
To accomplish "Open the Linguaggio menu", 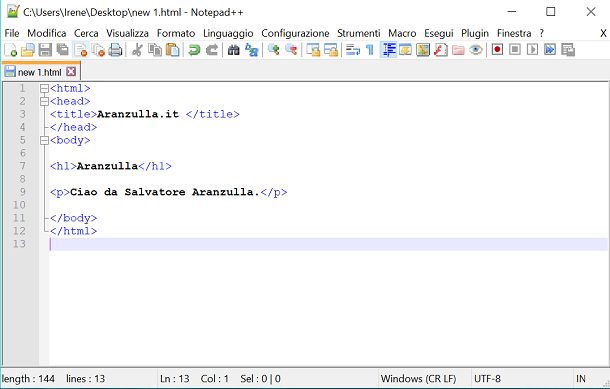I will tap(228, 33).
